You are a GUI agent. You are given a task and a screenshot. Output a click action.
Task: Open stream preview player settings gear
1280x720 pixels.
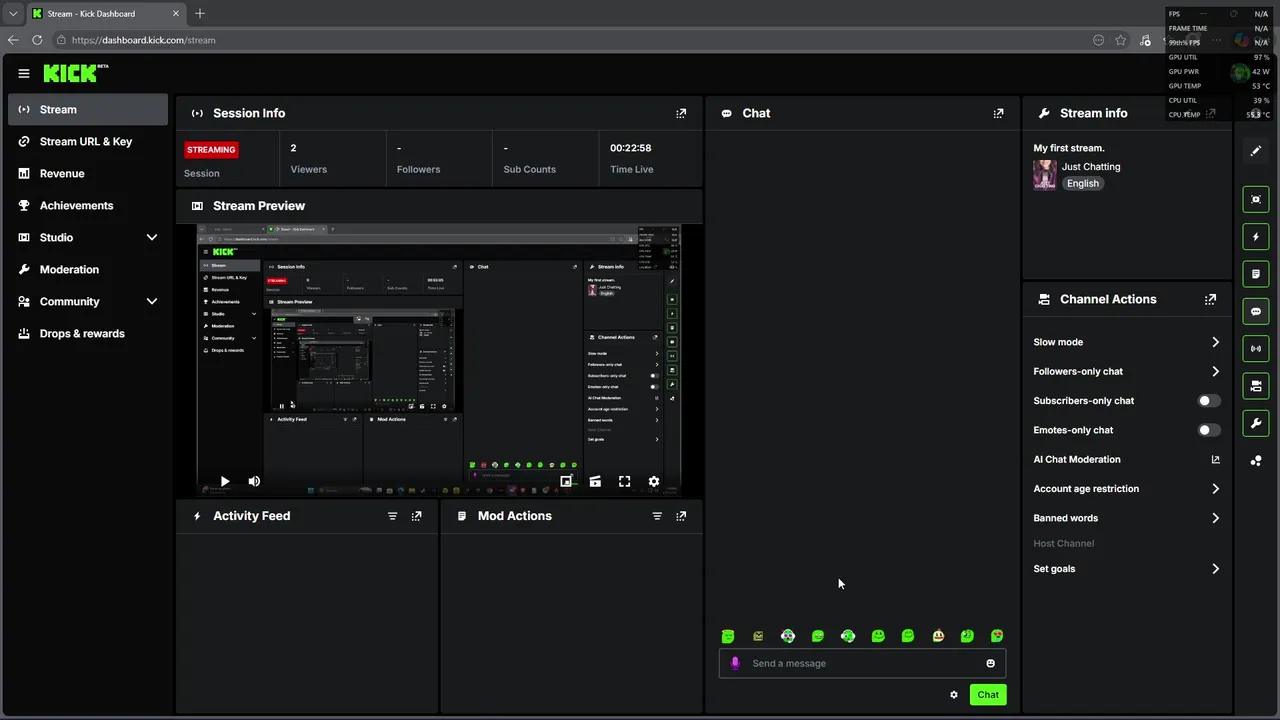(x=654, y=482)
